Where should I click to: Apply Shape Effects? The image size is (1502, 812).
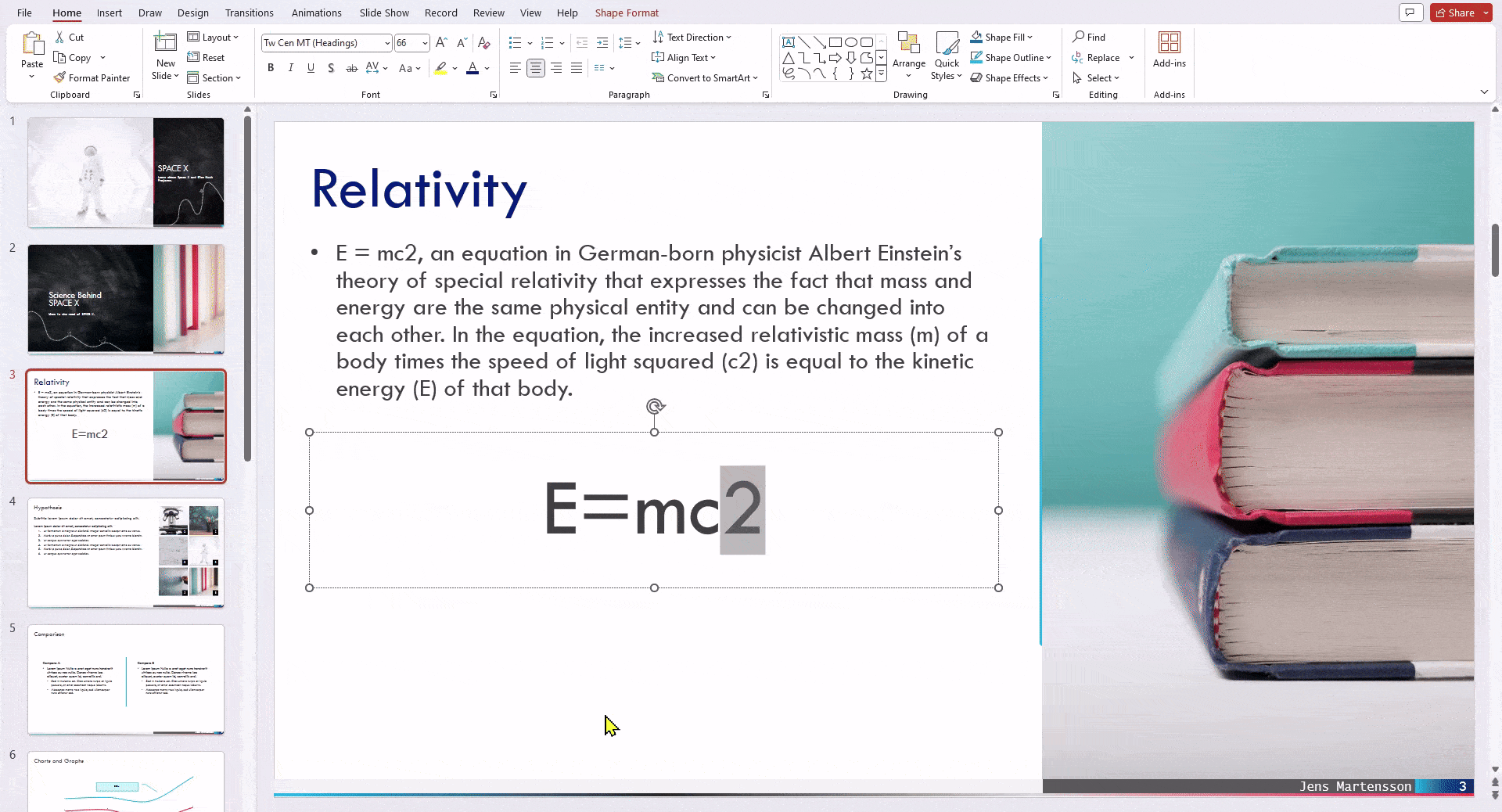coord(1010,77)
